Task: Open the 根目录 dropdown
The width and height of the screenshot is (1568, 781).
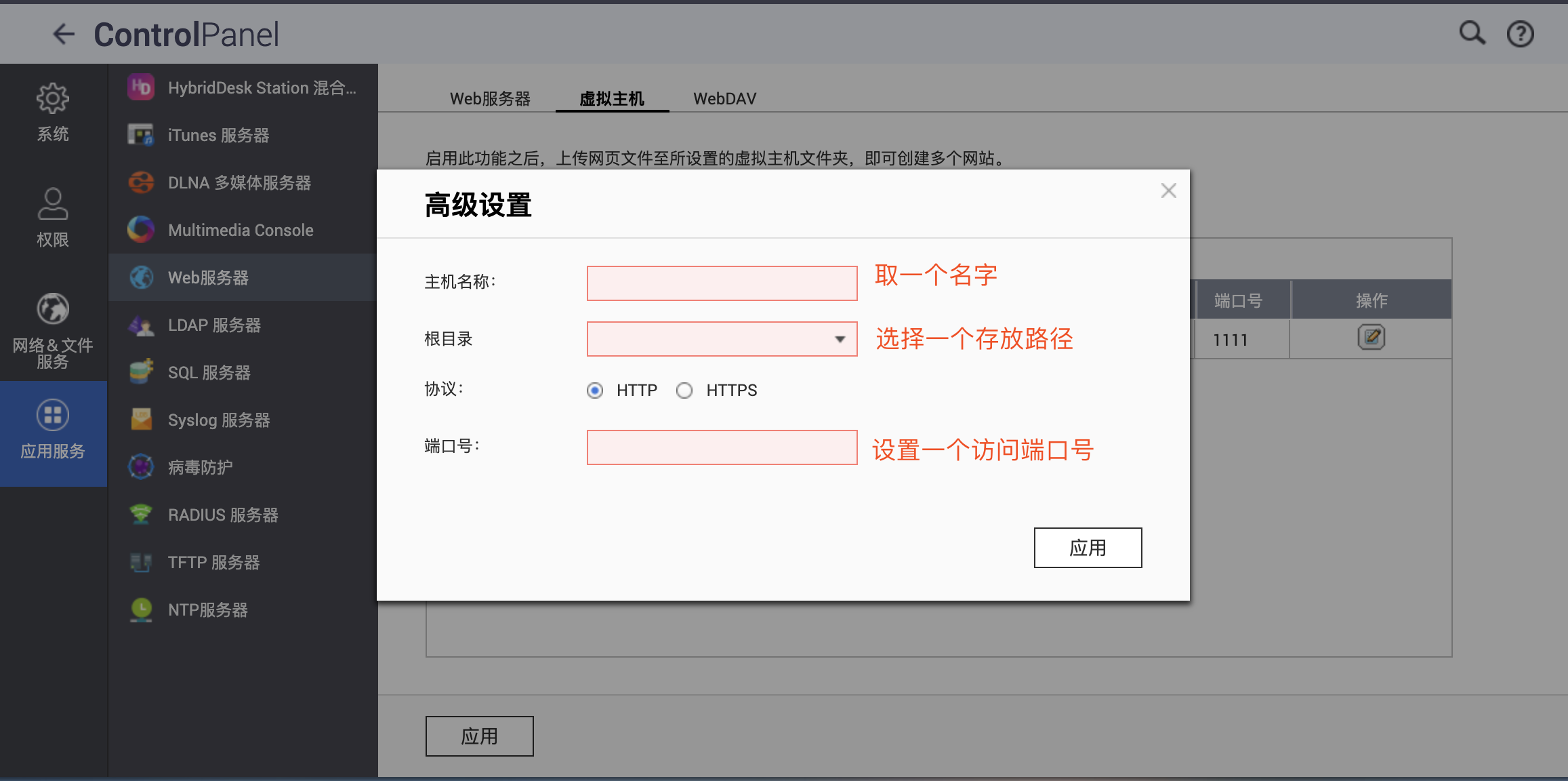Action: 722,339
